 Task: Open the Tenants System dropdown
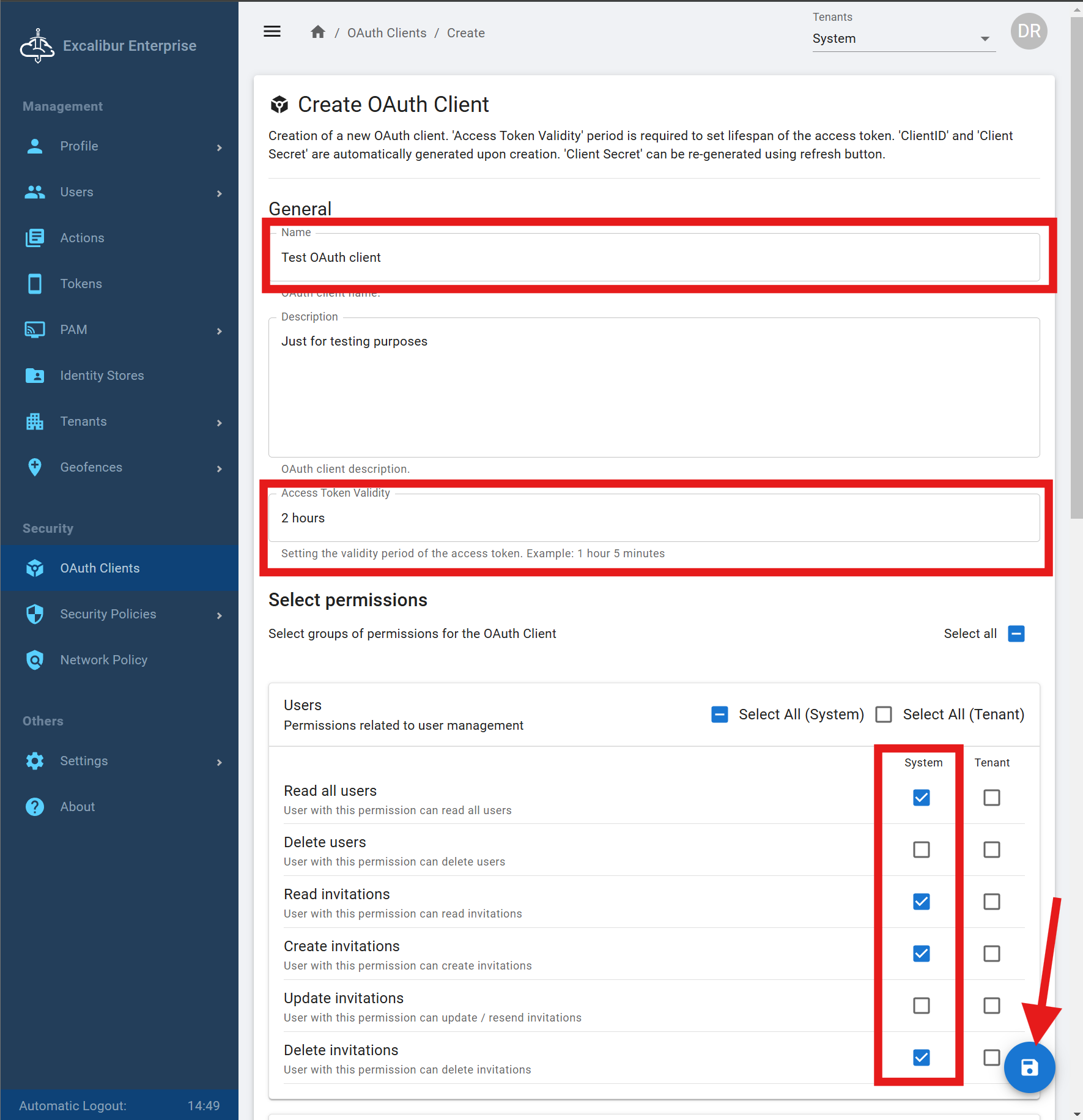tap(903, 39)
